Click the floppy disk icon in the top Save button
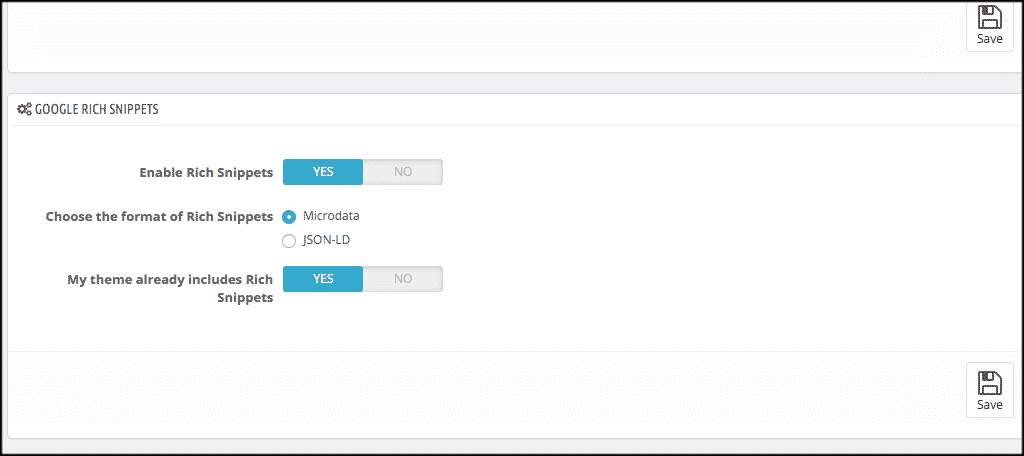 [989, 17]
